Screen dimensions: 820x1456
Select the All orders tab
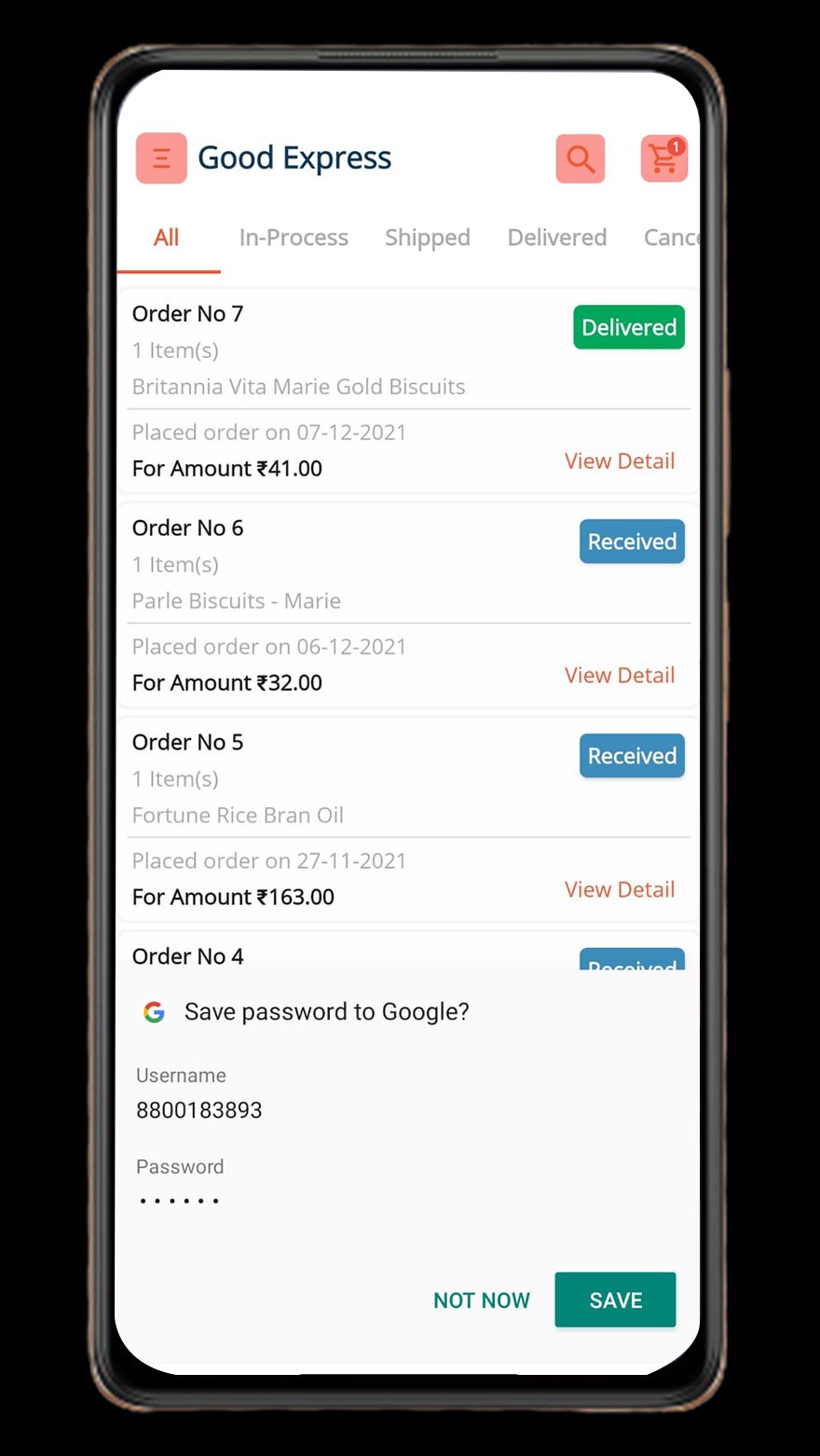(167, 238)
